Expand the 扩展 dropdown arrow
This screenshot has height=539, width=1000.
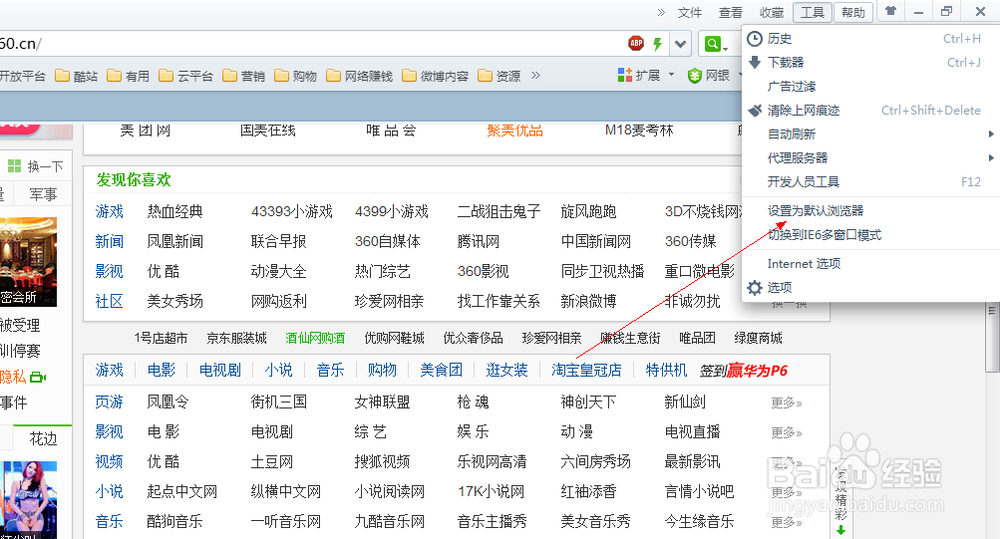coord(671,75)
